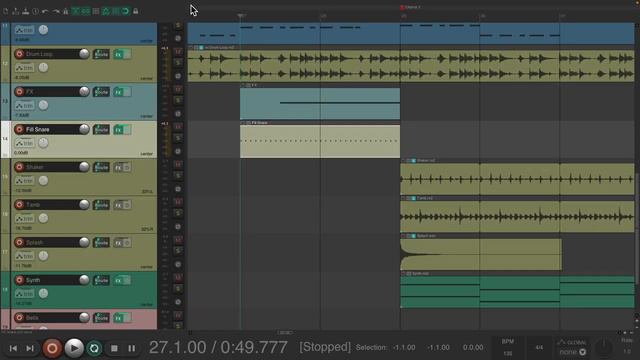
Task: Click the Drum Loop track volume knob
Action: tap(84, 54)
